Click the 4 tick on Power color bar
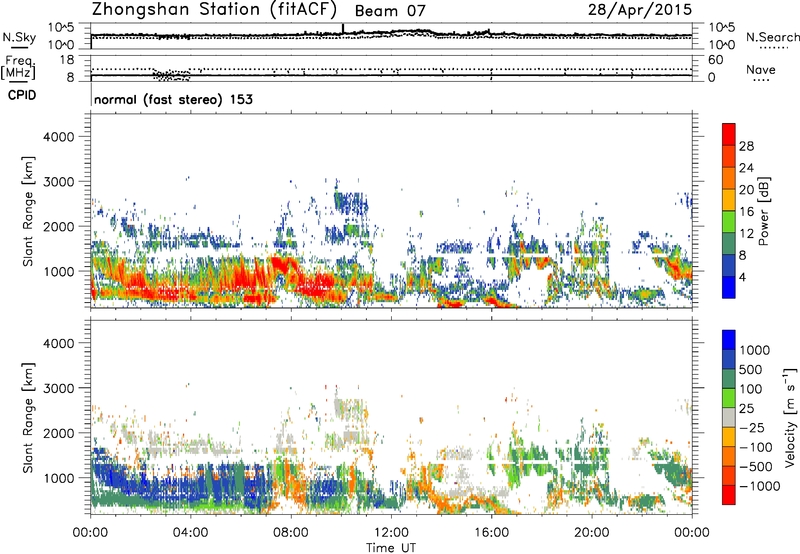This screenshot has height=554, width=800. click(743, 277)
